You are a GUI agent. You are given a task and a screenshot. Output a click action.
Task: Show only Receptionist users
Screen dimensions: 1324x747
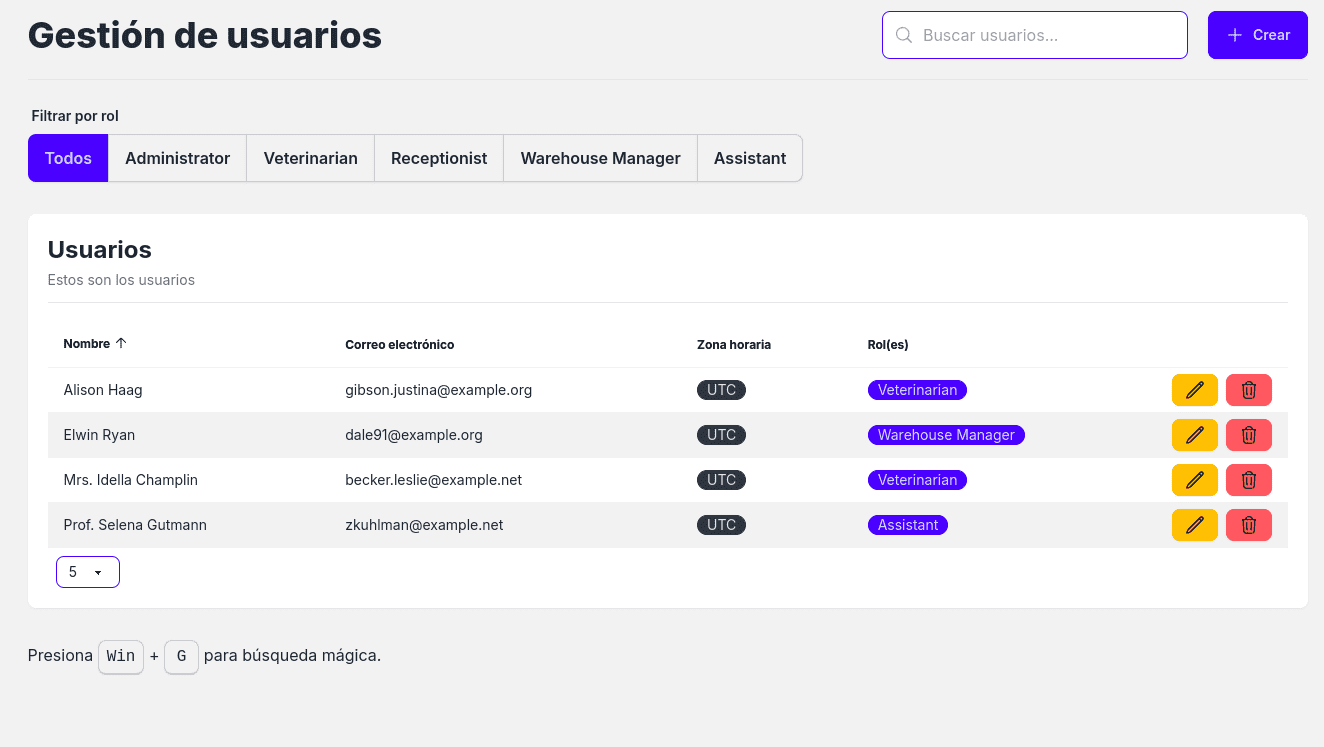point(439,158)
